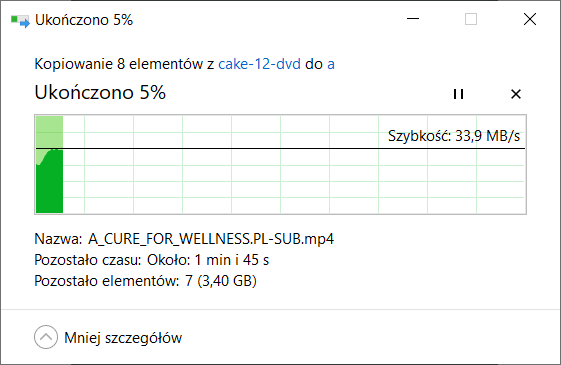Click the copy dialog icon in title bar
Viewport: 561px width, 365px height.
pos(20,20)
